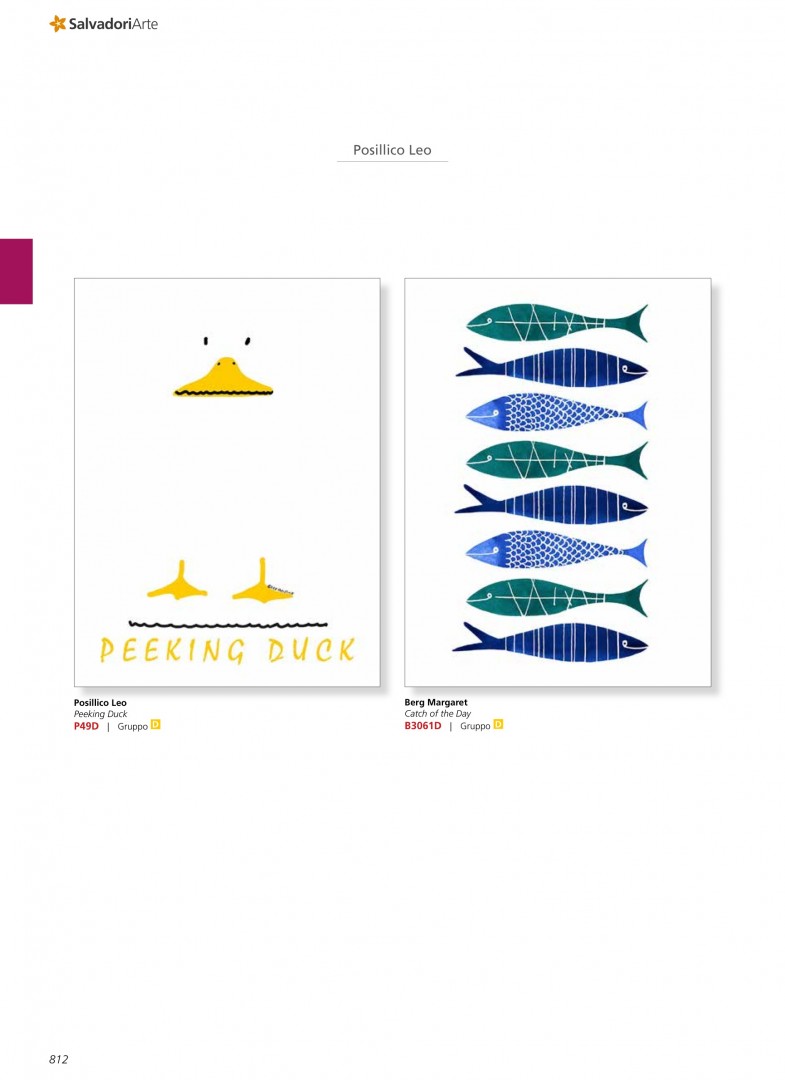Click the bottom dark blue striped fish
The image size is (785, 1080).
[550, 642]
